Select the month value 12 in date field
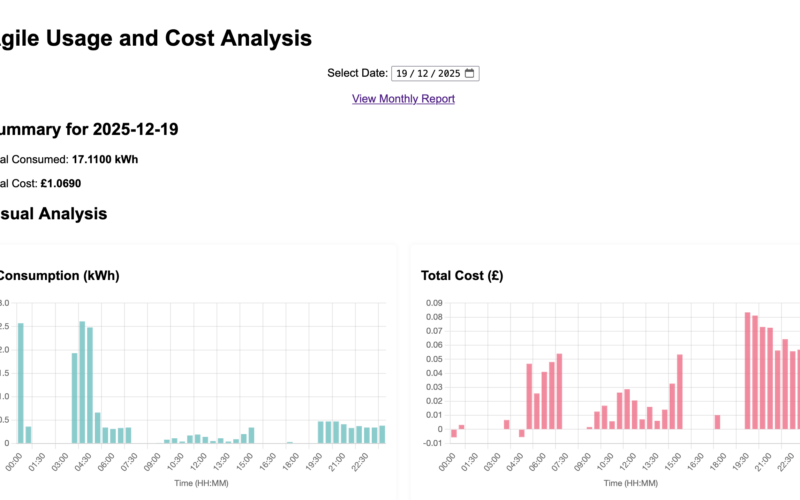The image size is (800, 500). (421, 73)
